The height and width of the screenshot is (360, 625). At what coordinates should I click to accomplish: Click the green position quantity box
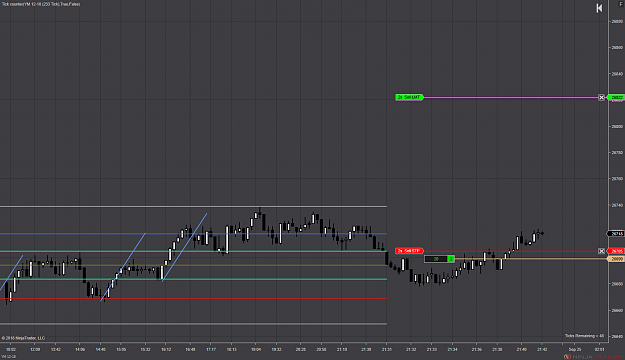pos(451,259)
